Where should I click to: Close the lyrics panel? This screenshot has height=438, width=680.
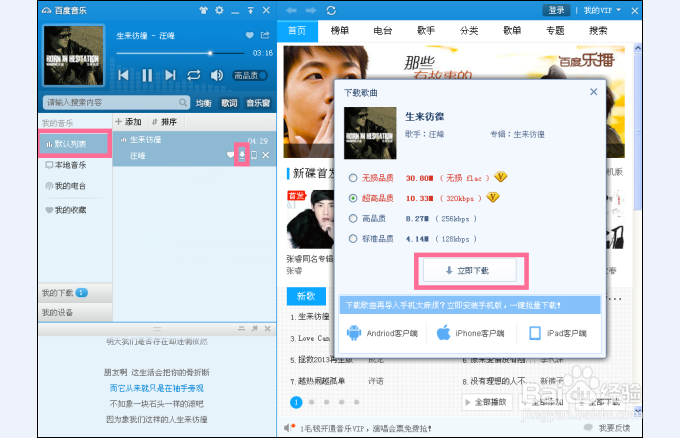(268, 329)
